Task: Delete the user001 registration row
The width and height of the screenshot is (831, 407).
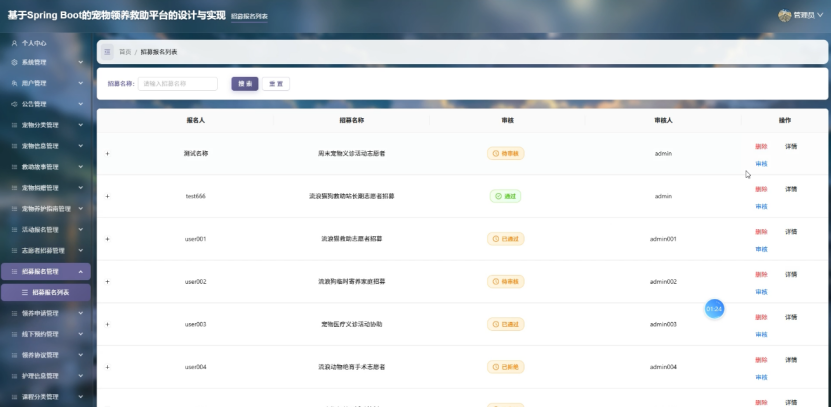Action: tap(761, 232)
